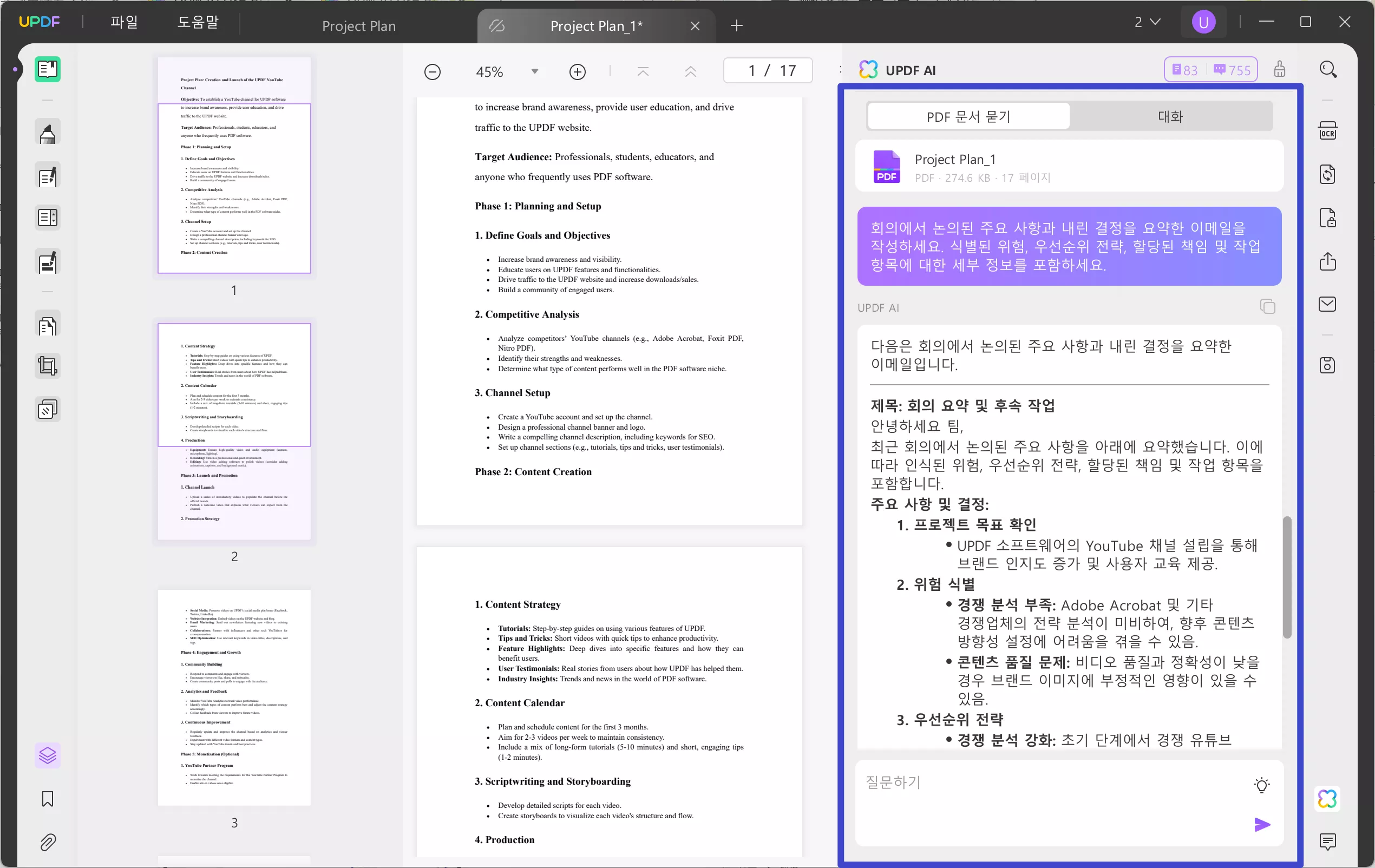Click the '제목: 회의 요약 및 후속 작업' line

click(x=963, y=406)
